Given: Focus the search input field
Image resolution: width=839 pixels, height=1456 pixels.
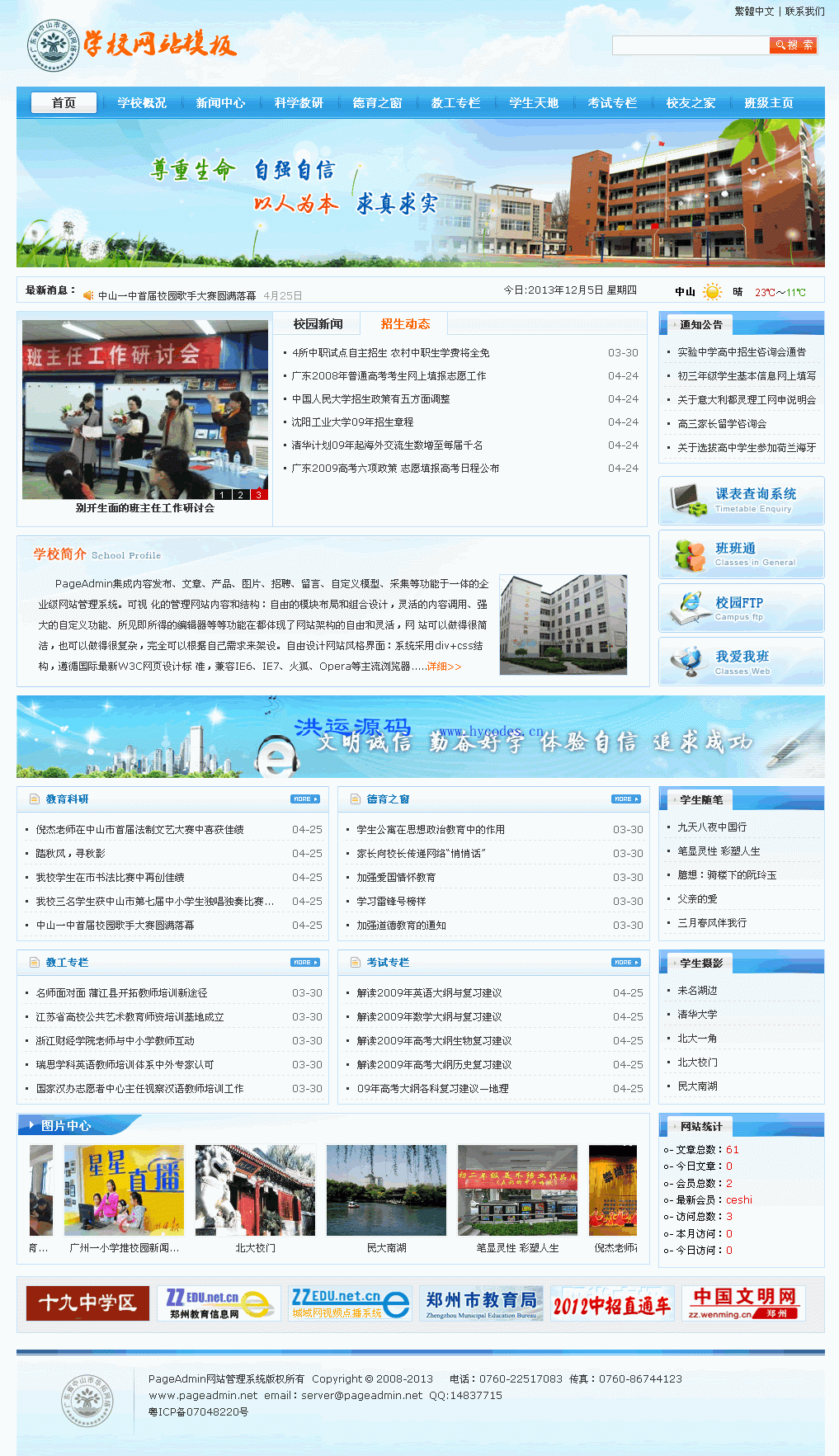Looking at the screenshot, I should 691,45.
